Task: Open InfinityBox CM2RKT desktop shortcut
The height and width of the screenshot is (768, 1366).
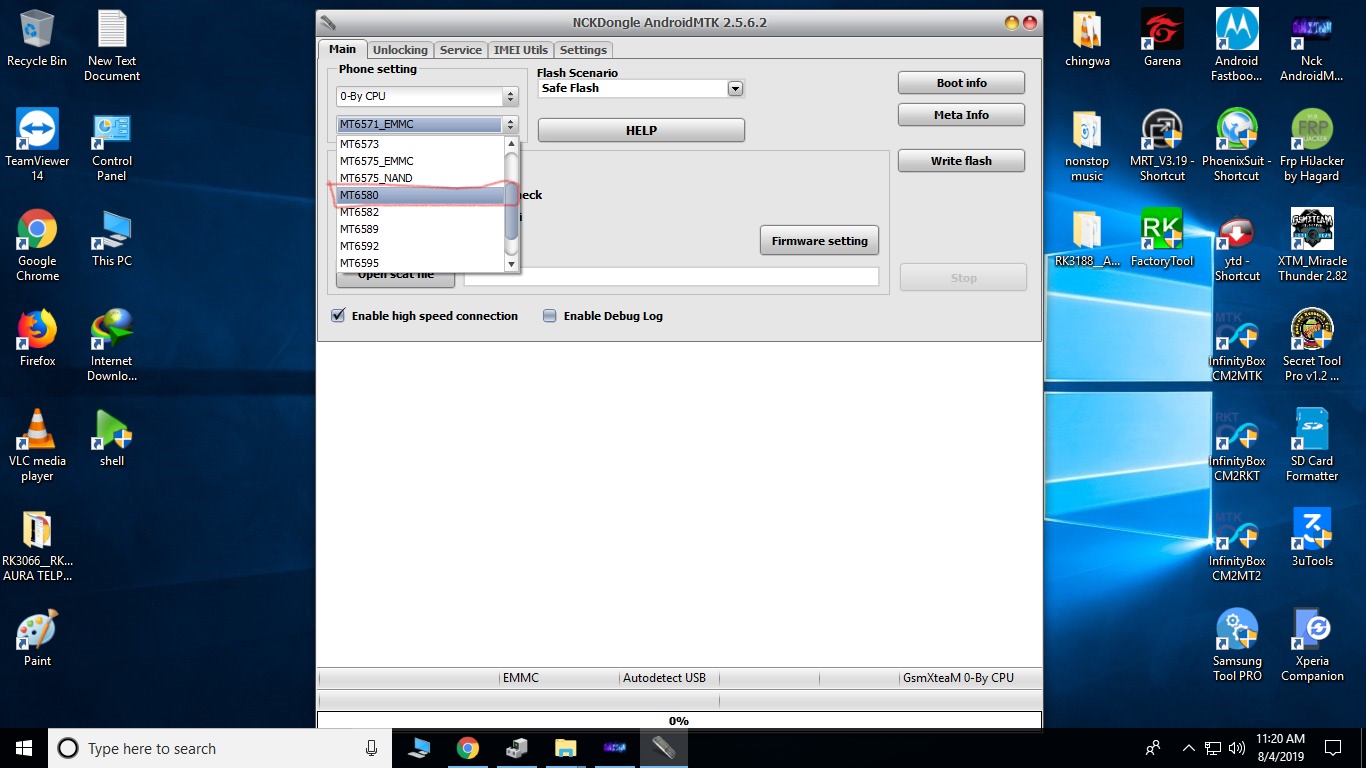Action: click(x=1237, y=445)
